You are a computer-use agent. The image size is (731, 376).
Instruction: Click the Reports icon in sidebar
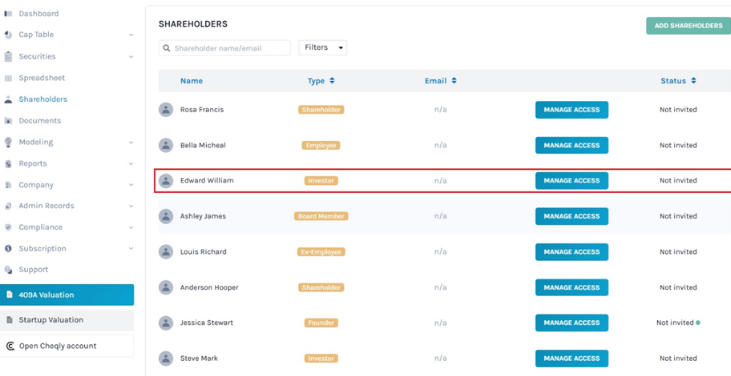click(8, 164)
